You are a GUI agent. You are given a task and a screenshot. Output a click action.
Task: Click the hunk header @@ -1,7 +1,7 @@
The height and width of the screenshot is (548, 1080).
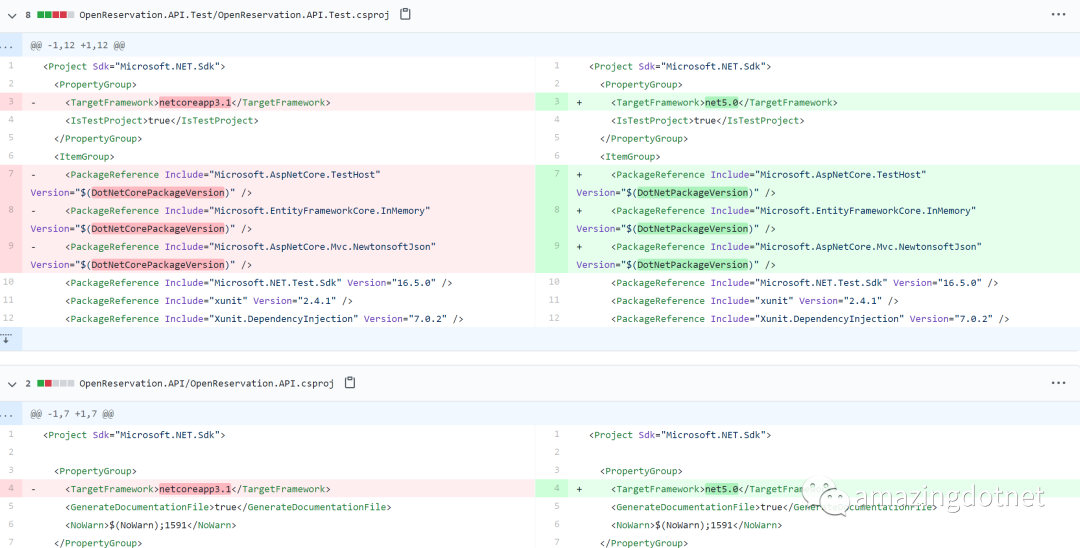tap(72, 414)
